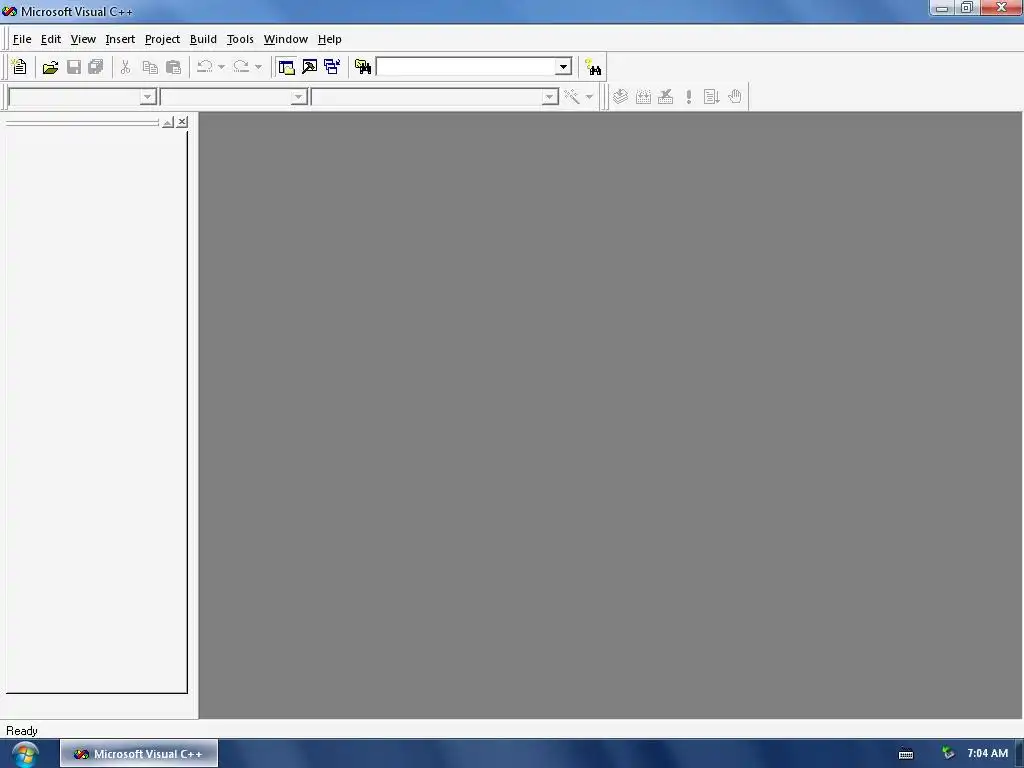Click the Build icon in build toolbar
The image size is (1024, 768).
point(643,97)
